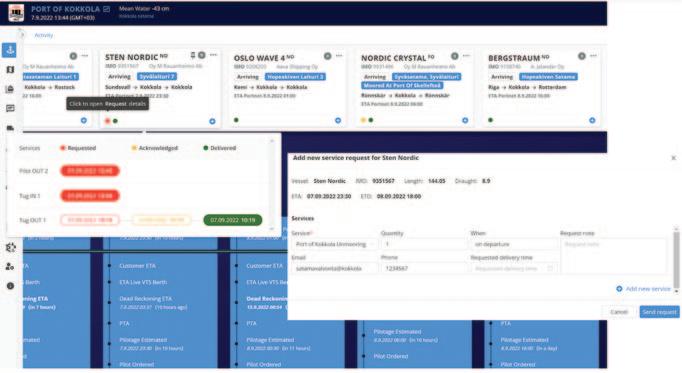
Task: Click the green delivered Tug OUT 1 timestamp pill
Action: (233, 220)
